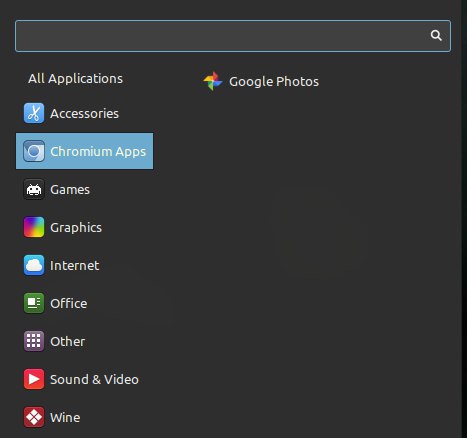This screenshot has height=438, width=467.
Task: Pick the Wine category label
Action: (x=65, y=418)
